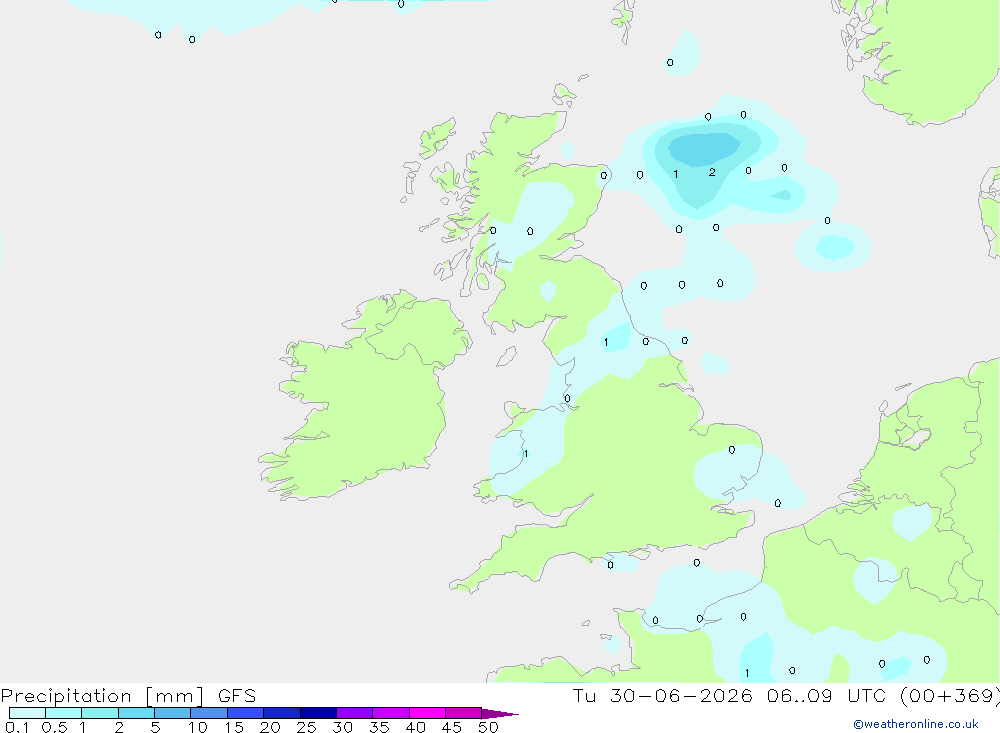Click the 'Tu' weekday abbreviation
Viewport: 1000px width, 733px height.
584,696
